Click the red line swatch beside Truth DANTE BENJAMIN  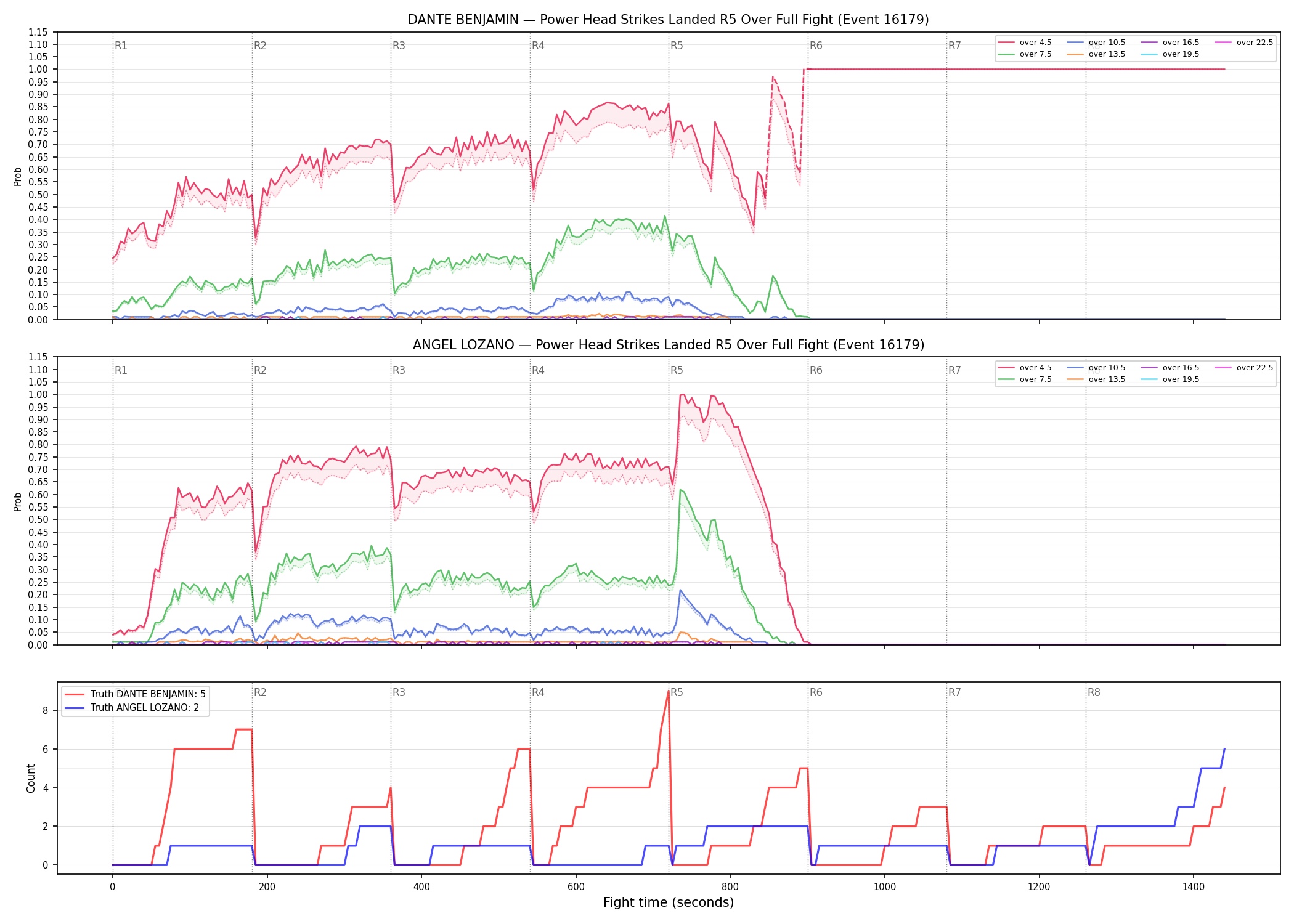[x=75, y=694]
